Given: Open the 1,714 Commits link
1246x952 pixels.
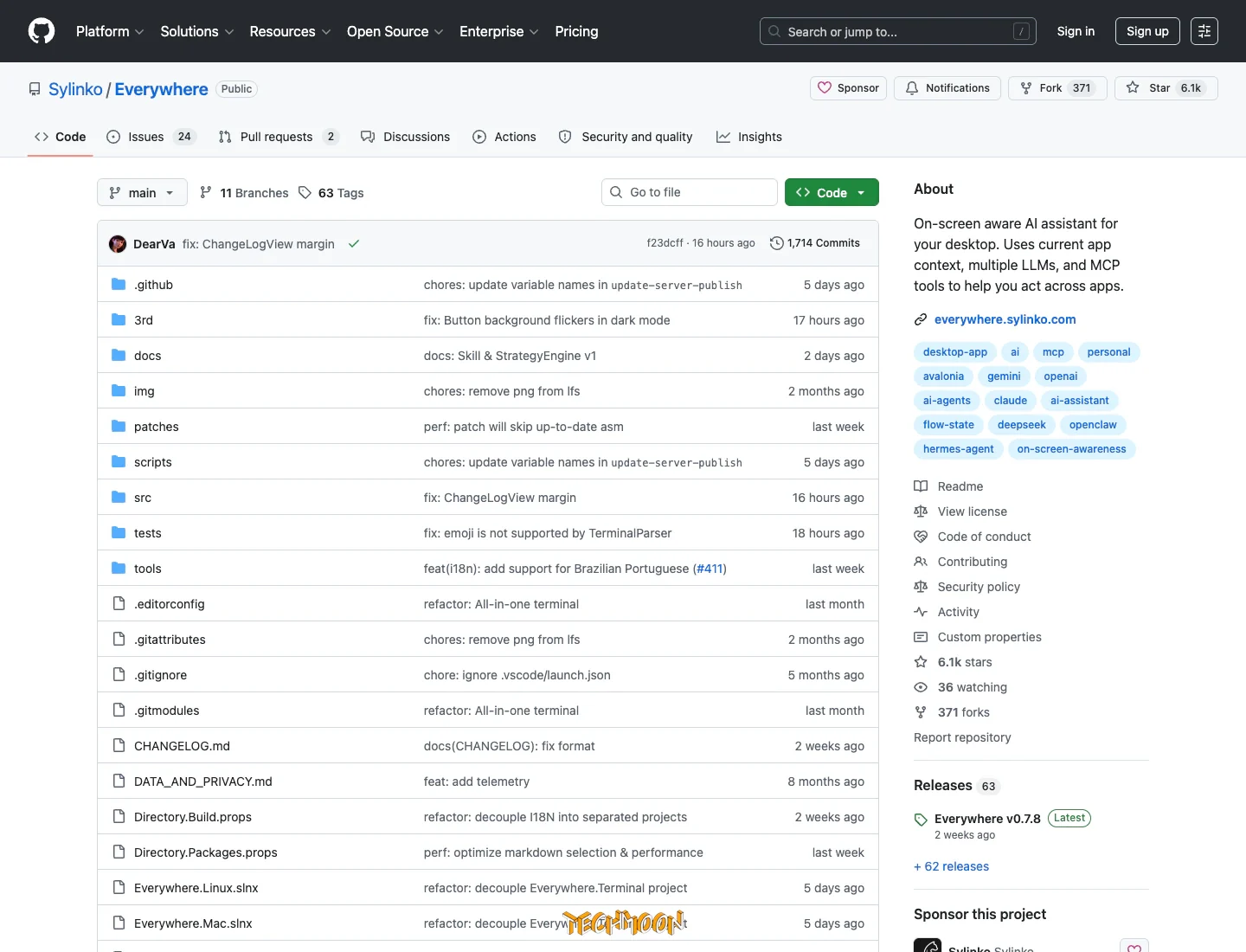Looking at the screenshot, I should [x=815, y=243].
